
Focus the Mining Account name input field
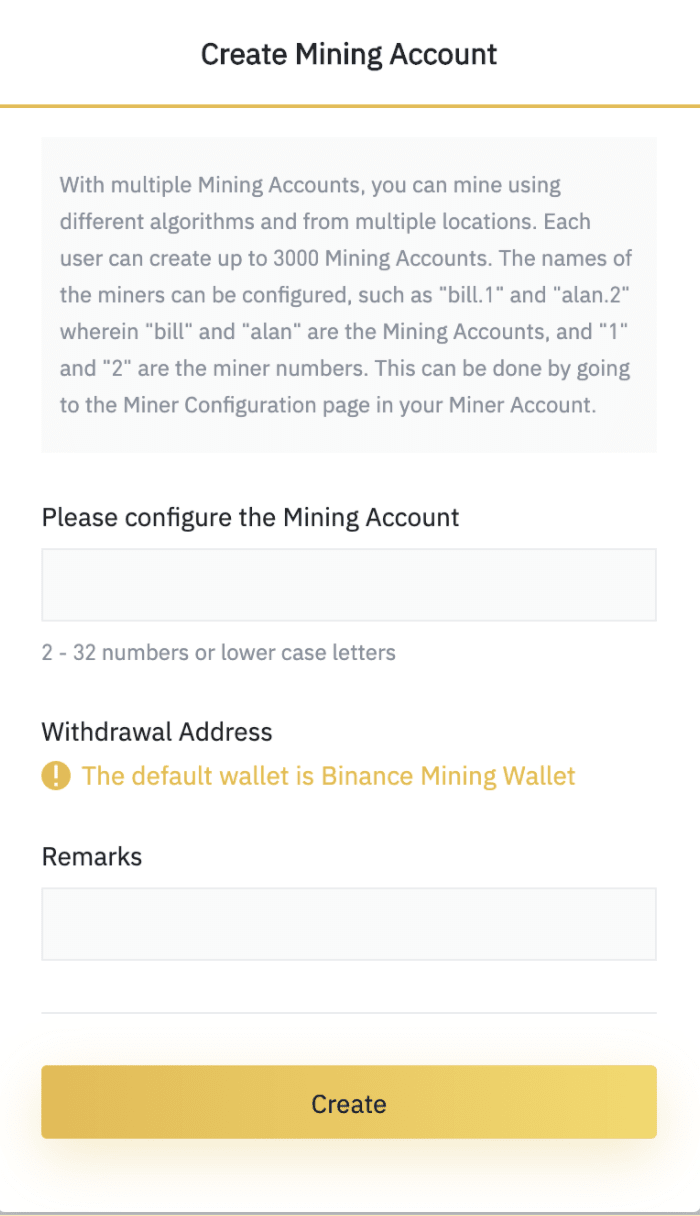coord(349,585)
